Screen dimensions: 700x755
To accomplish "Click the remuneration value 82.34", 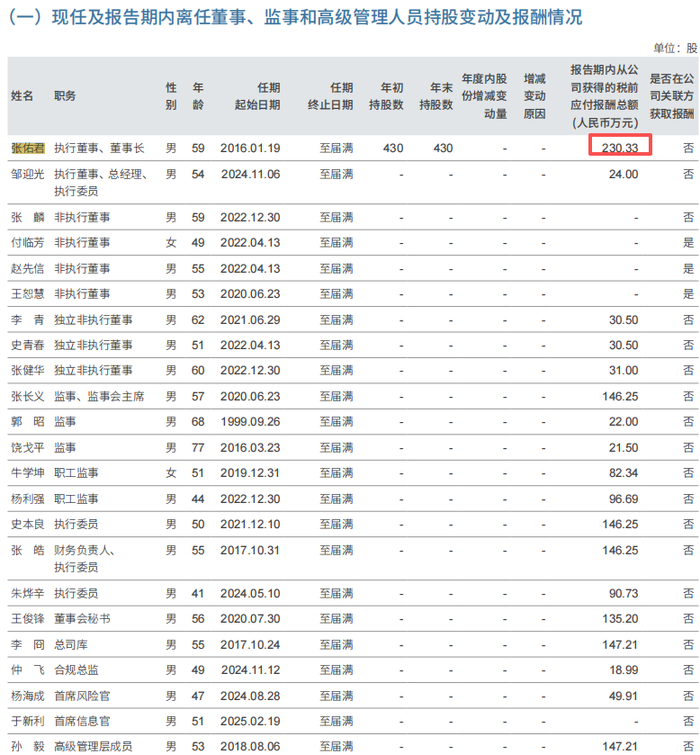I will [x=623, y=473].
